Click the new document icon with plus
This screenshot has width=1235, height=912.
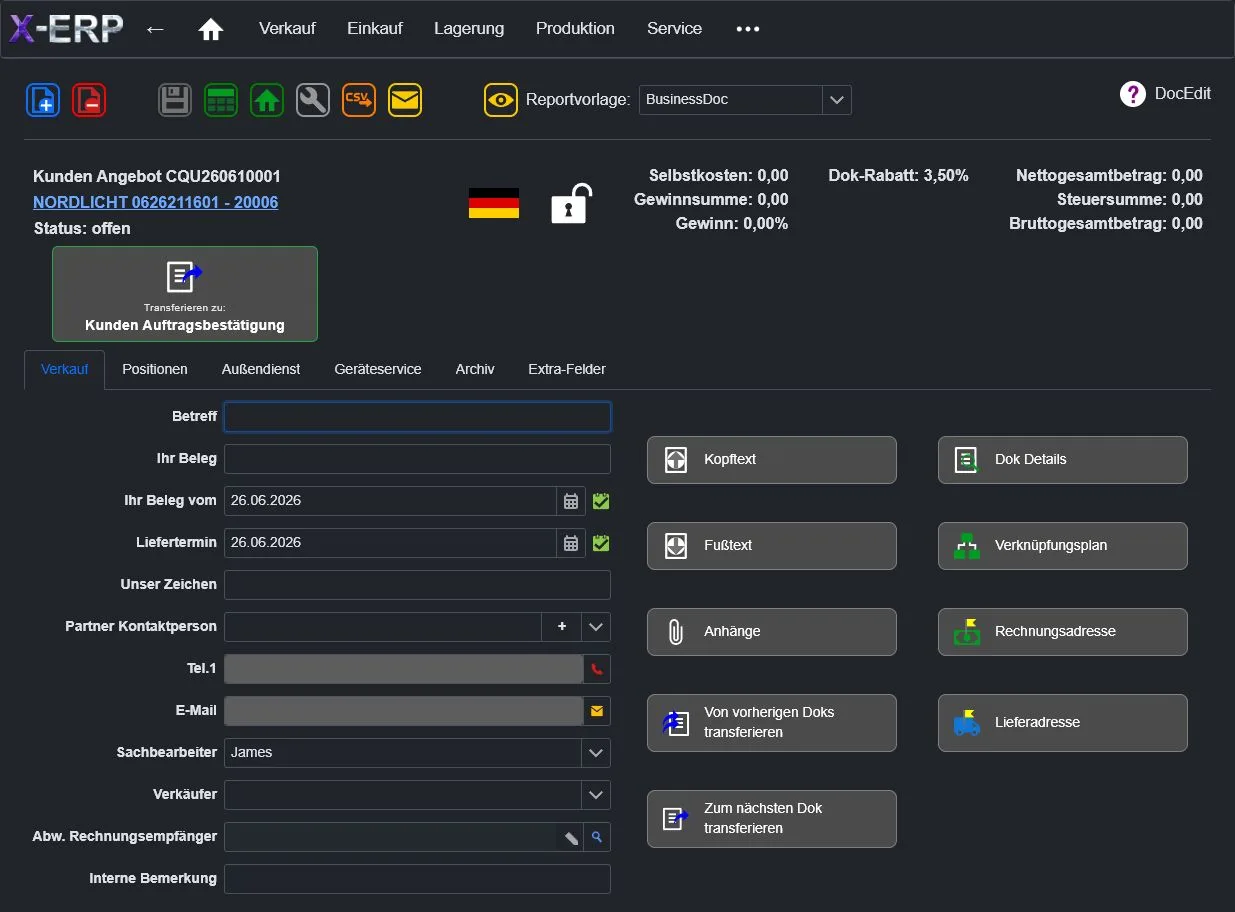(43, 100)
